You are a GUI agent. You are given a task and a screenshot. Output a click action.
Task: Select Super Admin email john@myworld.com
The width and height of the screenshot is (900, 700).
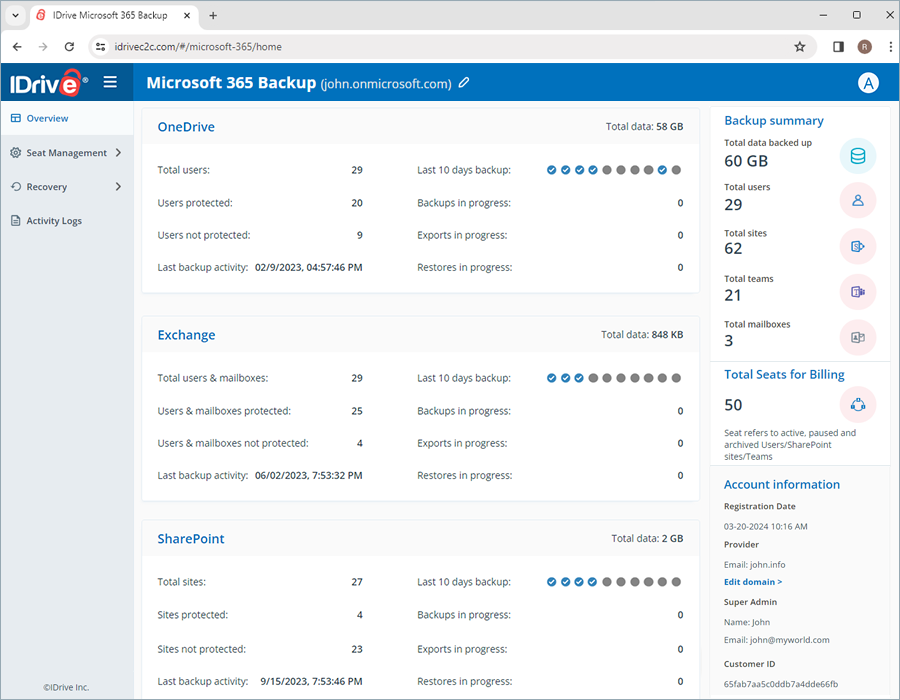point(777,640)
